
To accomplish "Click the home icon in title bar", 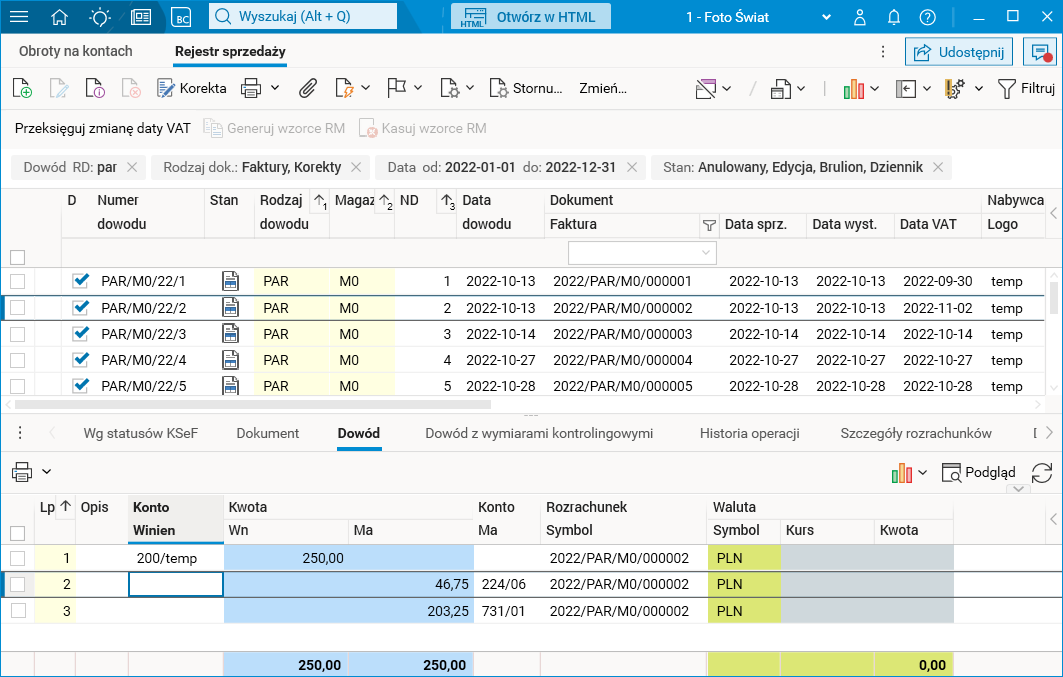I will click(60, 17).
